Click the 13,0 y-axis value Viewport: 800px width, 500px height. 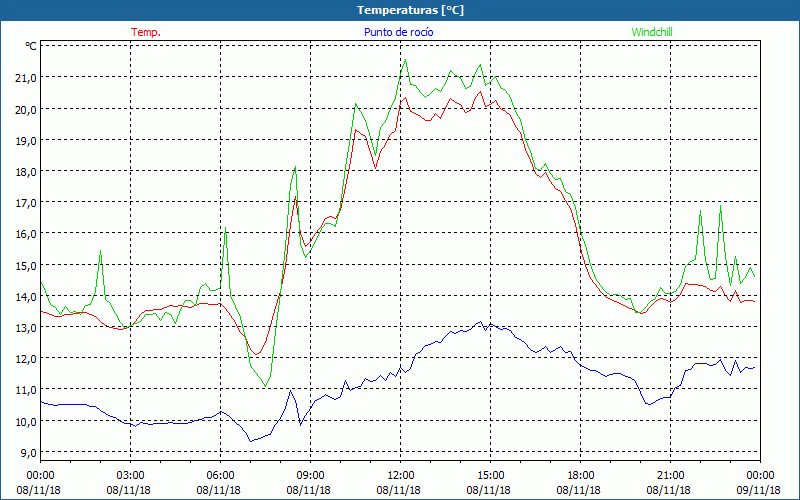click(27, 328)
